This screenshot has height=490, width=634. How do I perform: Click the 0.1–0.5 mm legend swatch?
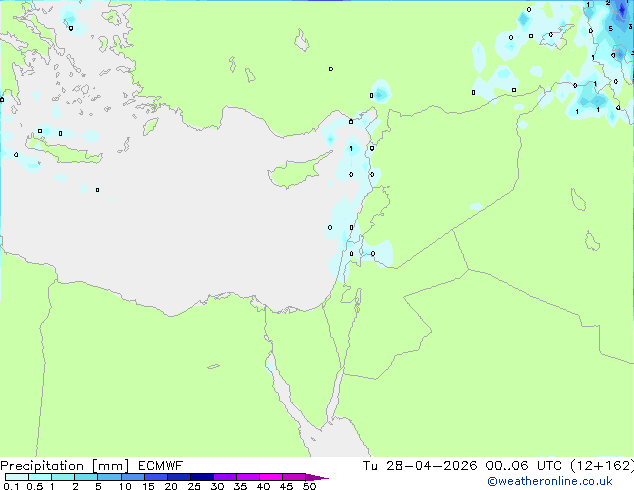pos(17,477)
